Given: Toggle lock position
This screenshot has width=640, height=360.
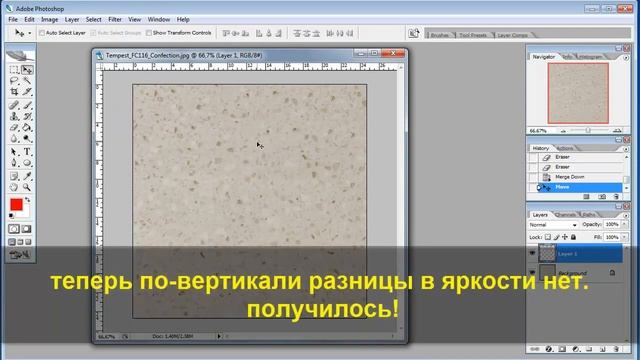Looking at the screenshot, I should 565,237.
